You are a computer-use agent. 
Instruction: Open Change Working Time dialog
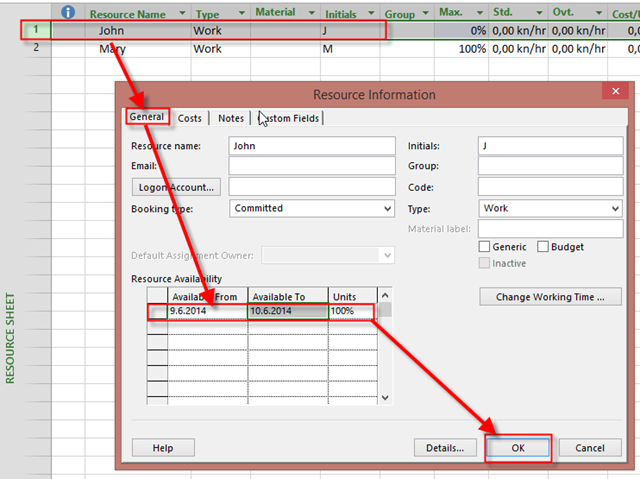coord(551,297)
